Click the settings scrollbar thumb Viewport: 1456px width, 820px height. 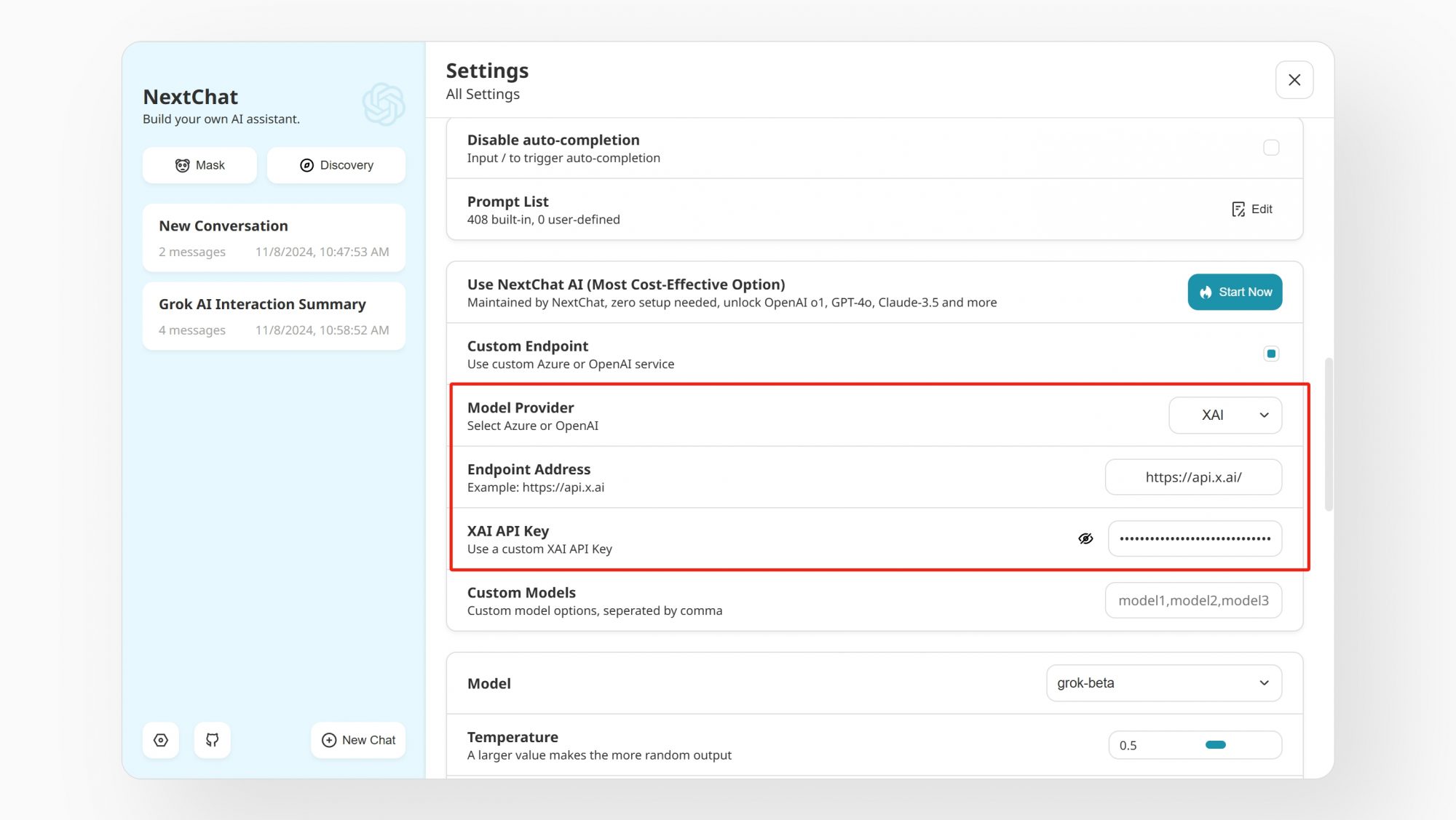coord(1329,434)
